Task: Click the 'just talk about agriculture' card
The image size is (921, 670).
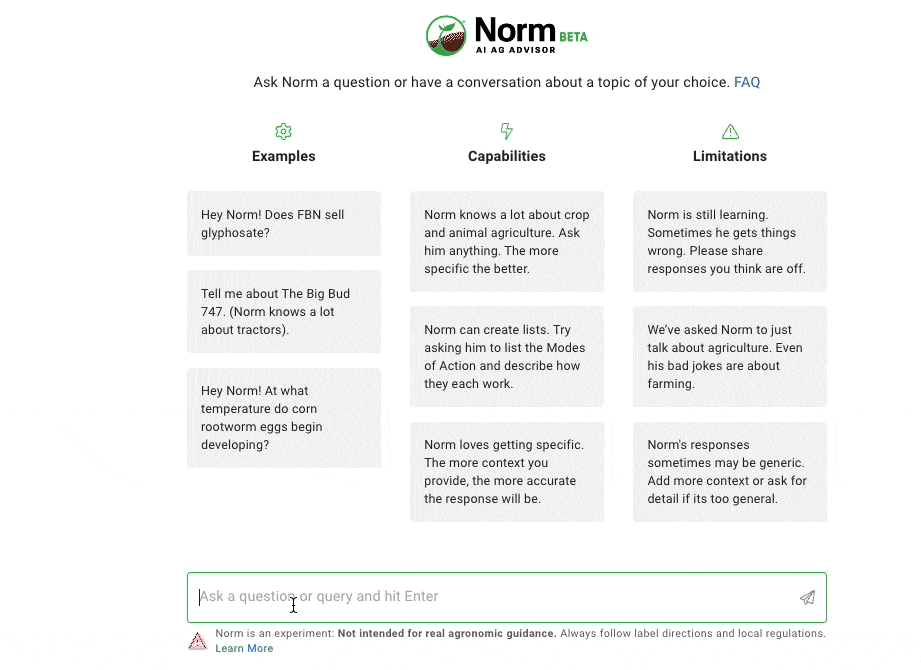Action: [730, 357]
